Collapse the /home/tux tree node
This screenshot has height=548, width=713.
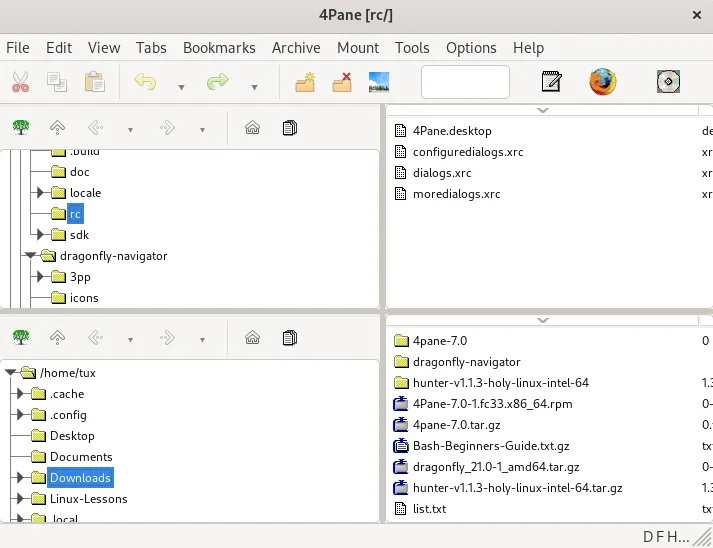(x=10, y=372)
